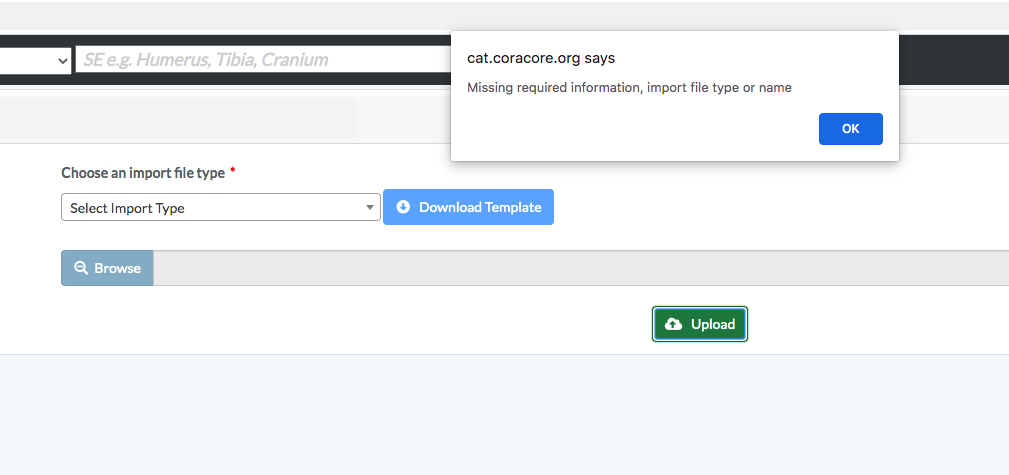Click the red required asterisk
1009x475 pixels.
(x=233, y=171)
